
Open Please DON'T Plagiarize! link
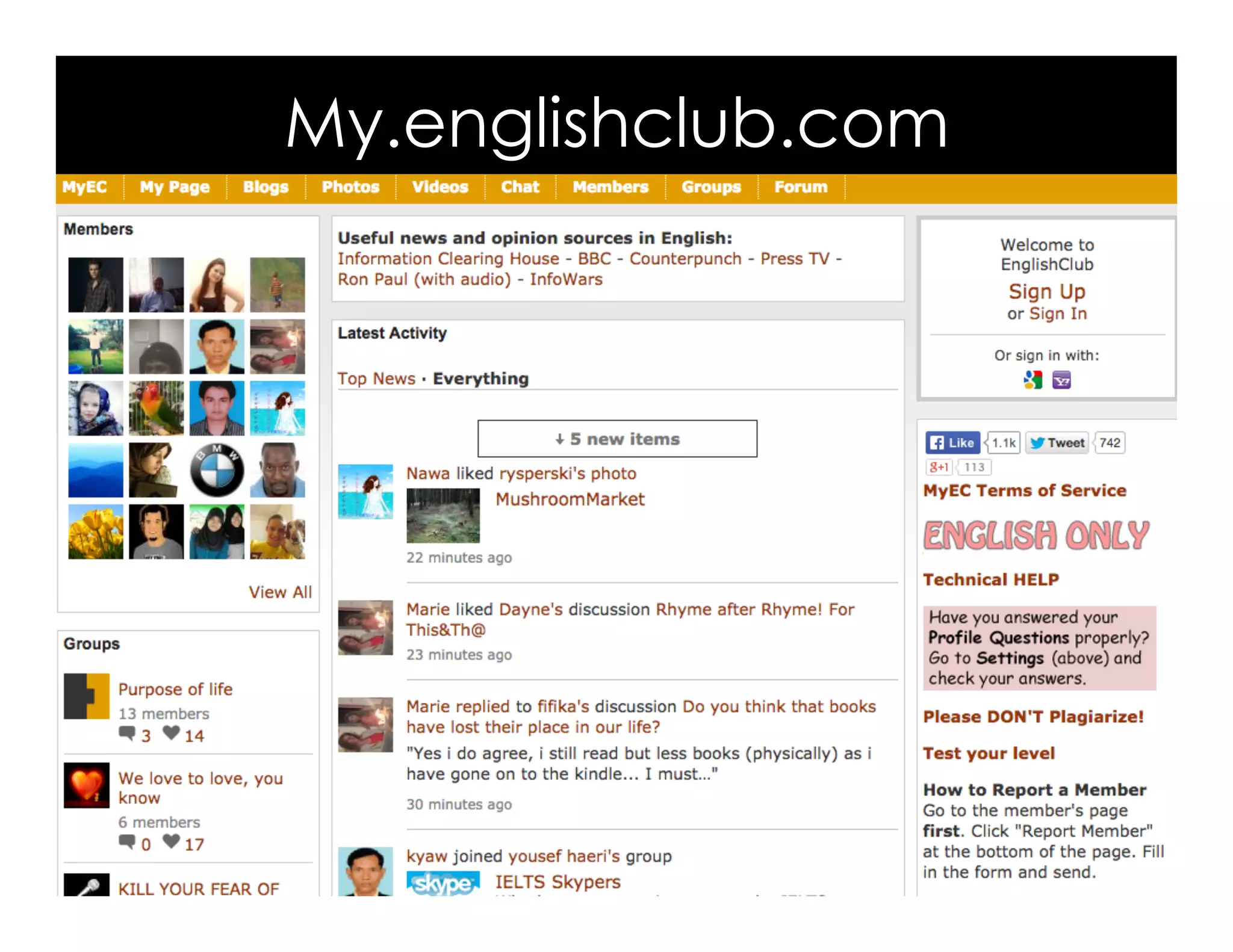coord(1033,717)
